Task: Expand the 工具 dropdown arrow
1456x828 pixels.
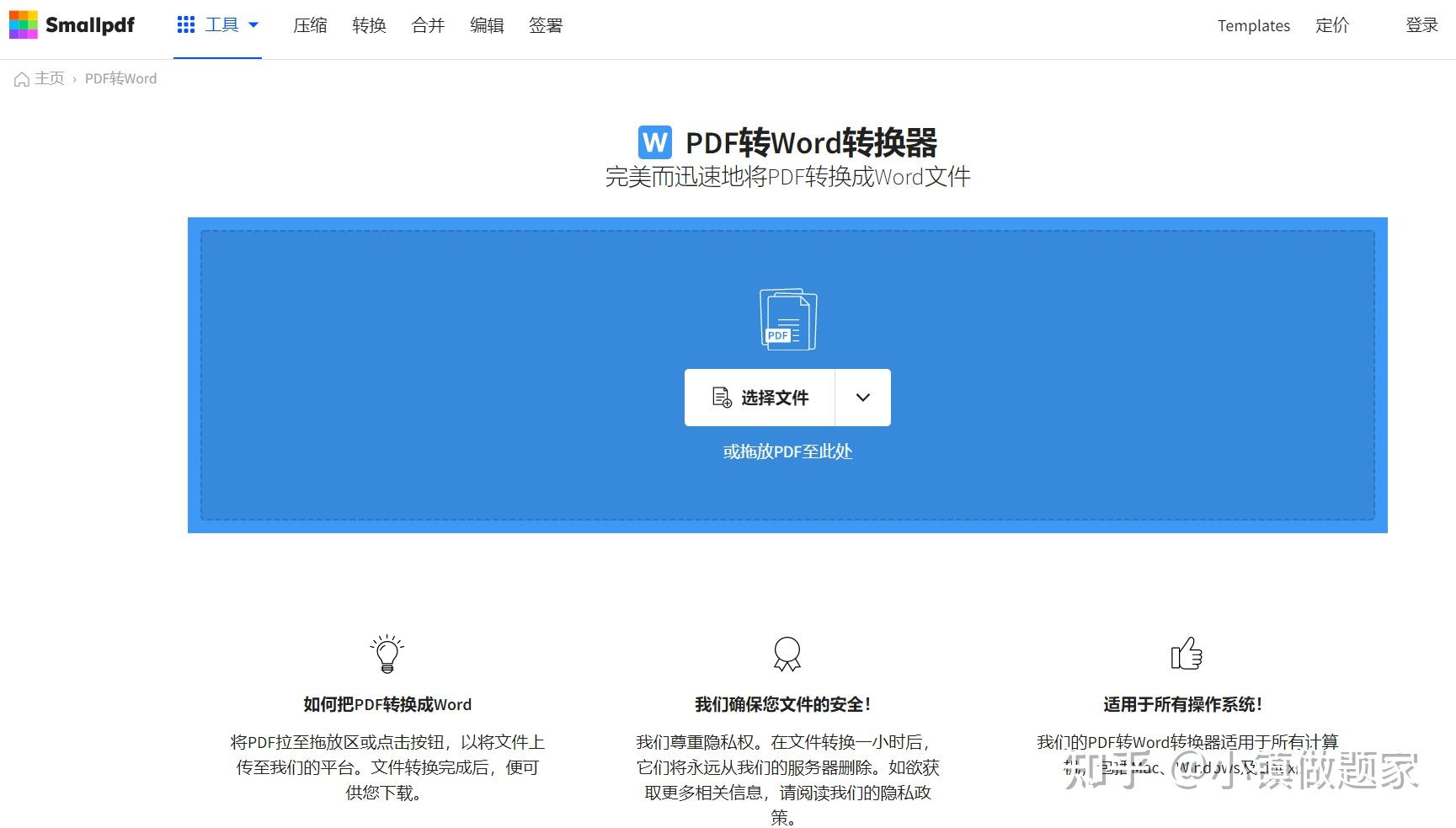Action: coord(253,25)
